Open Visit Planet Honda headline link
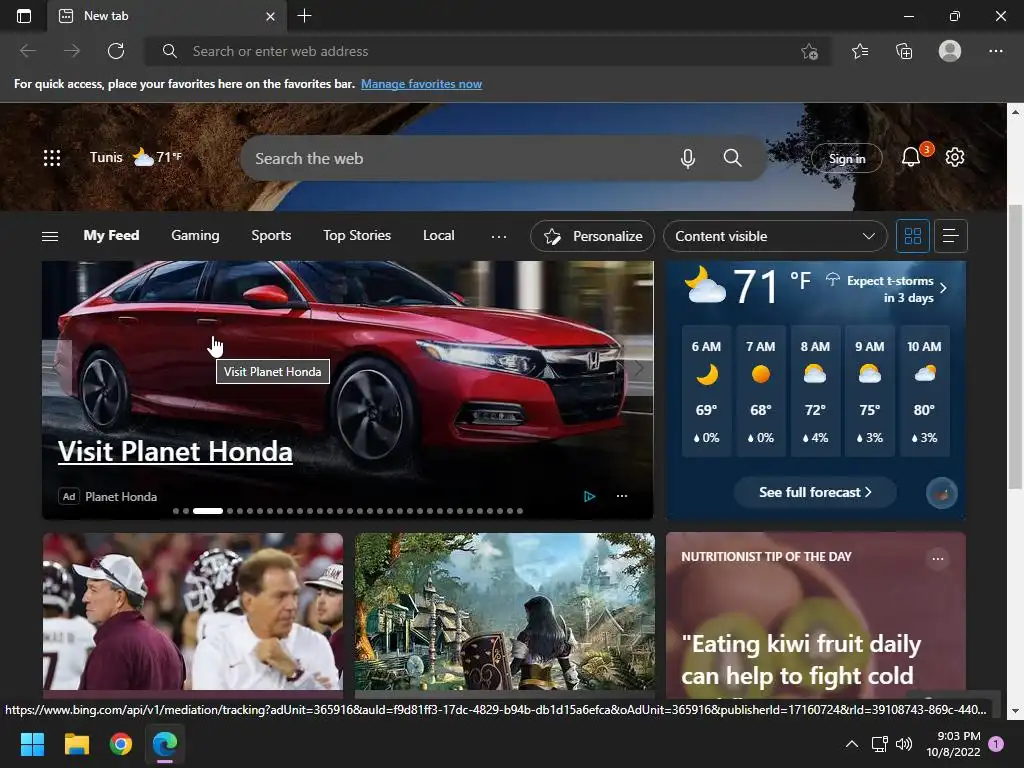 coord(175,451)
